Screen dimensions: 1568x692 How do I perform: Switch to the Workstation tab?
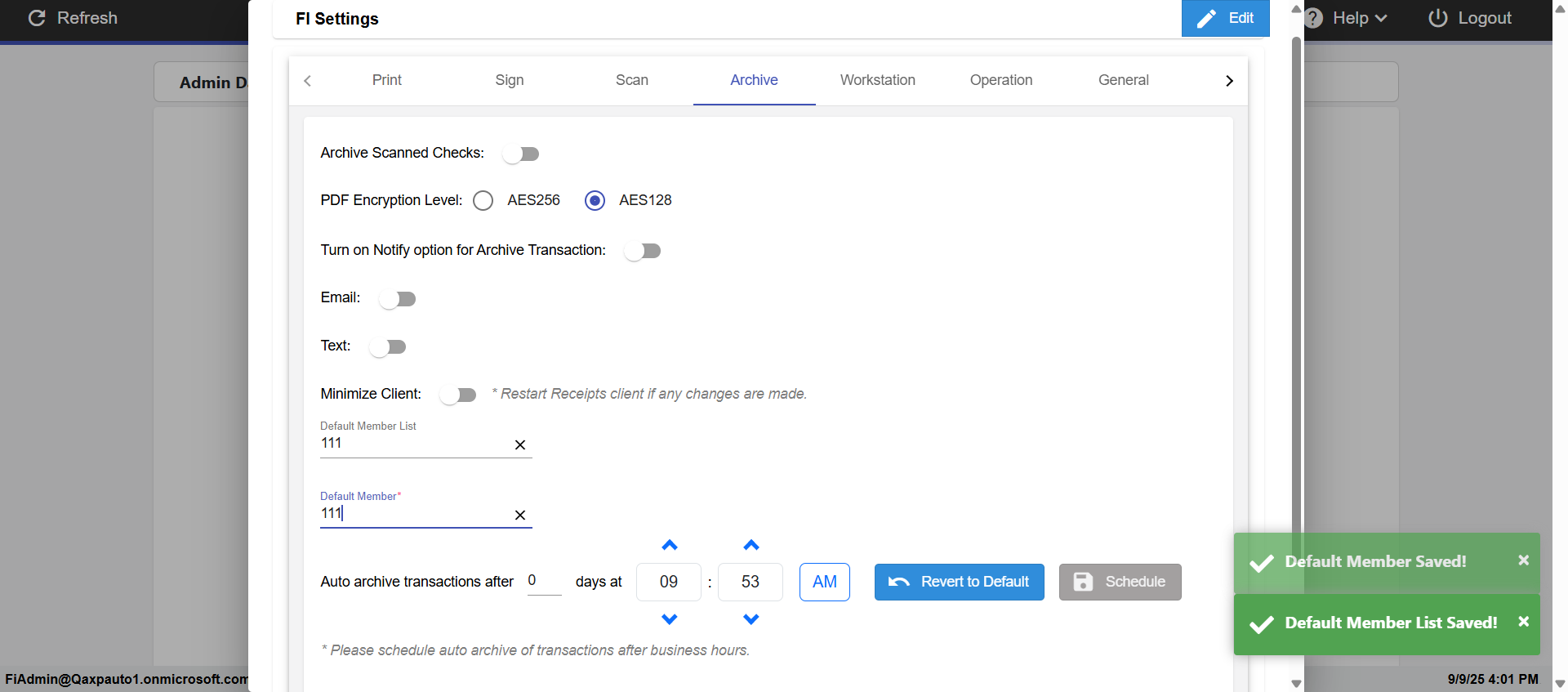pyautogui.click(x=877, y=80)
